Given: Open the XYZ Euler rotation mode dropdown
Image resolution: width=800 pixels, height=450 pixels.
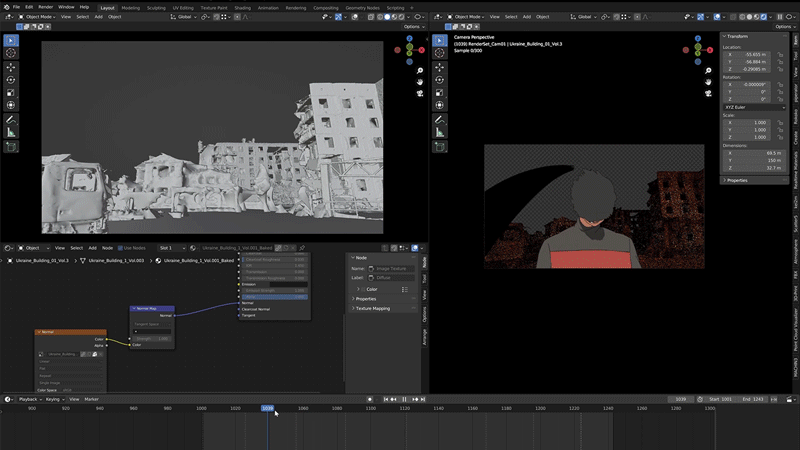Looking at the screenshot, I should tap(754, 107).
